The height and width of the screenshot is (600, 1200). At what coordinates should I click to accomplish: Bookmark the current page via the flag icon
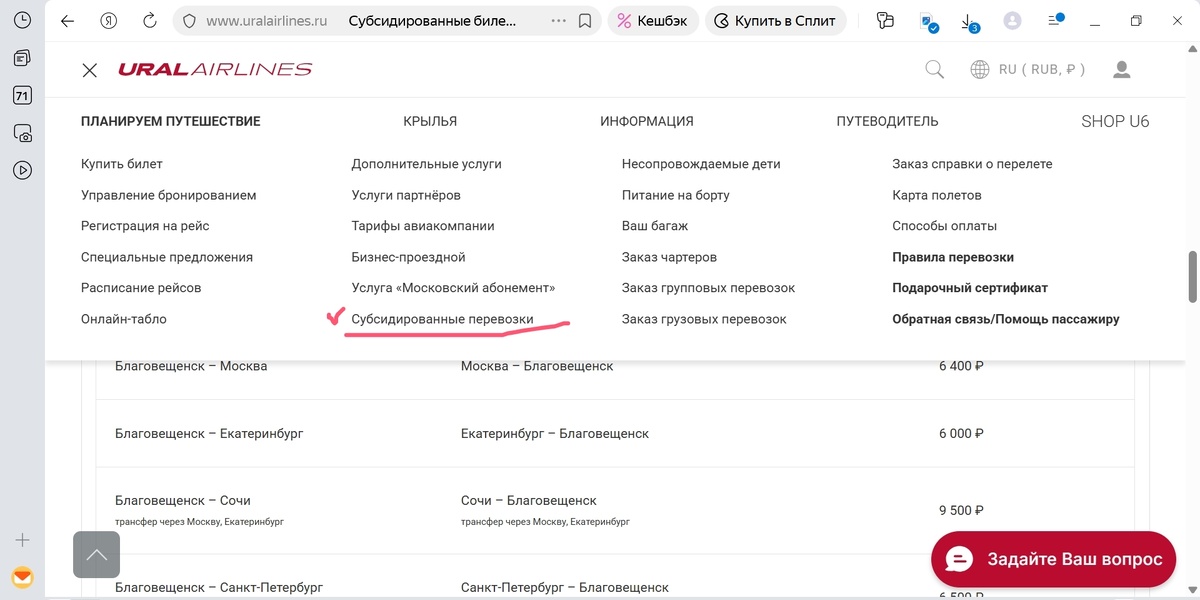(584, 19)
